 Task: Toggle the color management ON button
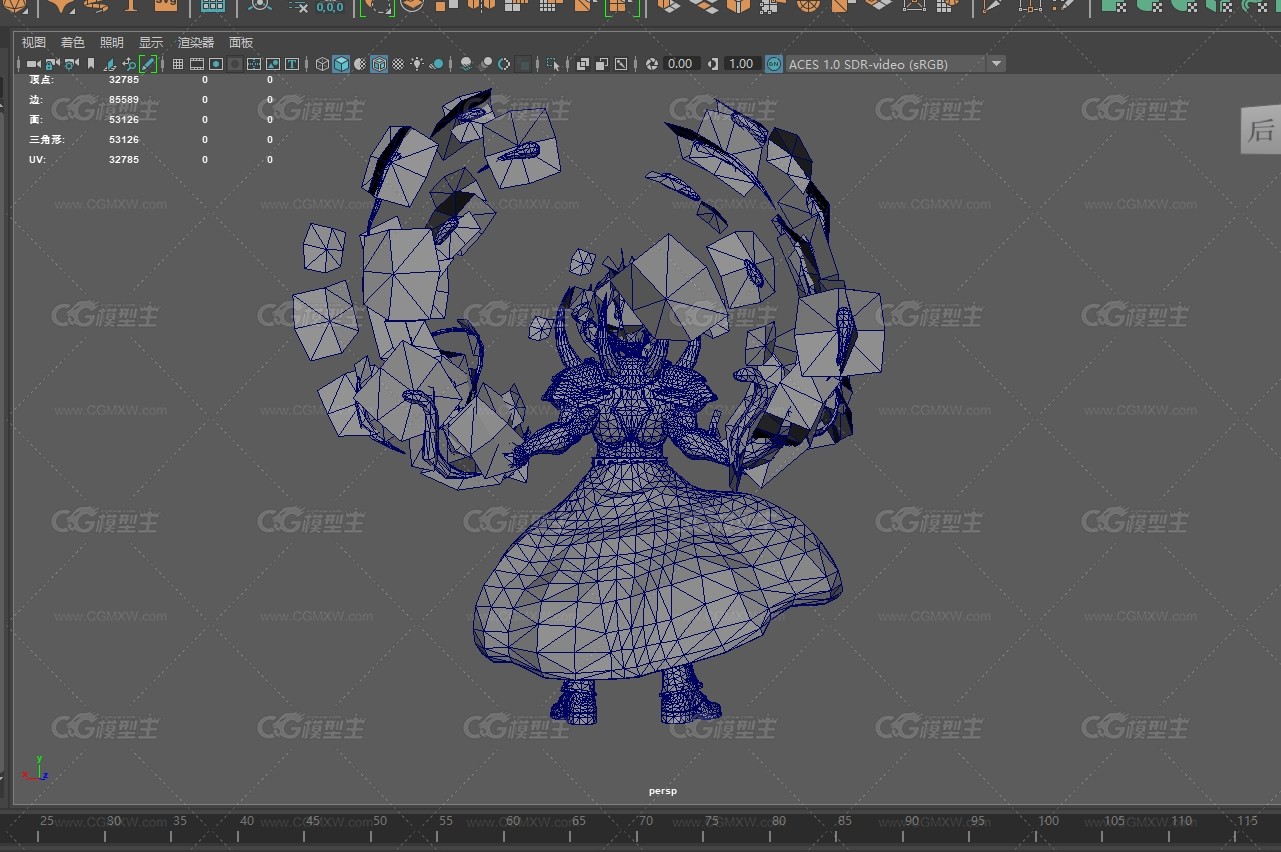click(773, 64)
